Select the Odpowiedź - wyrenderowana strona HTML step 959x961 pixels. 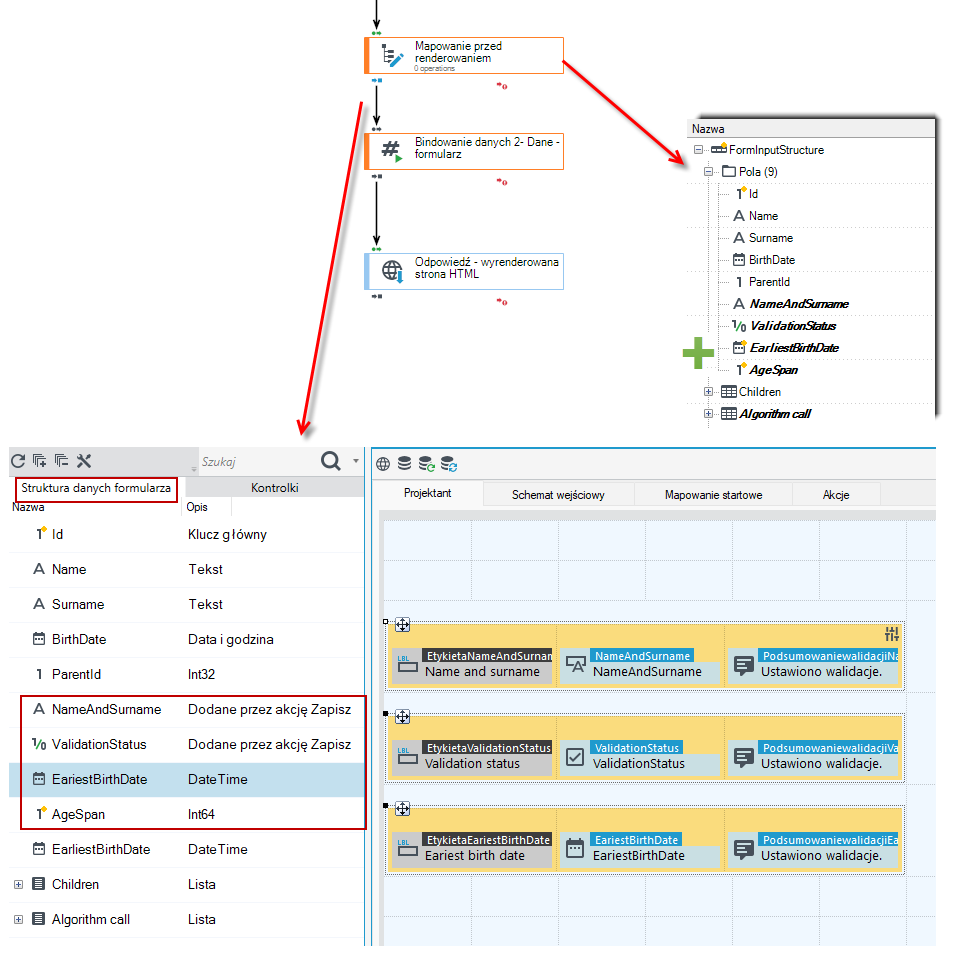464,272
